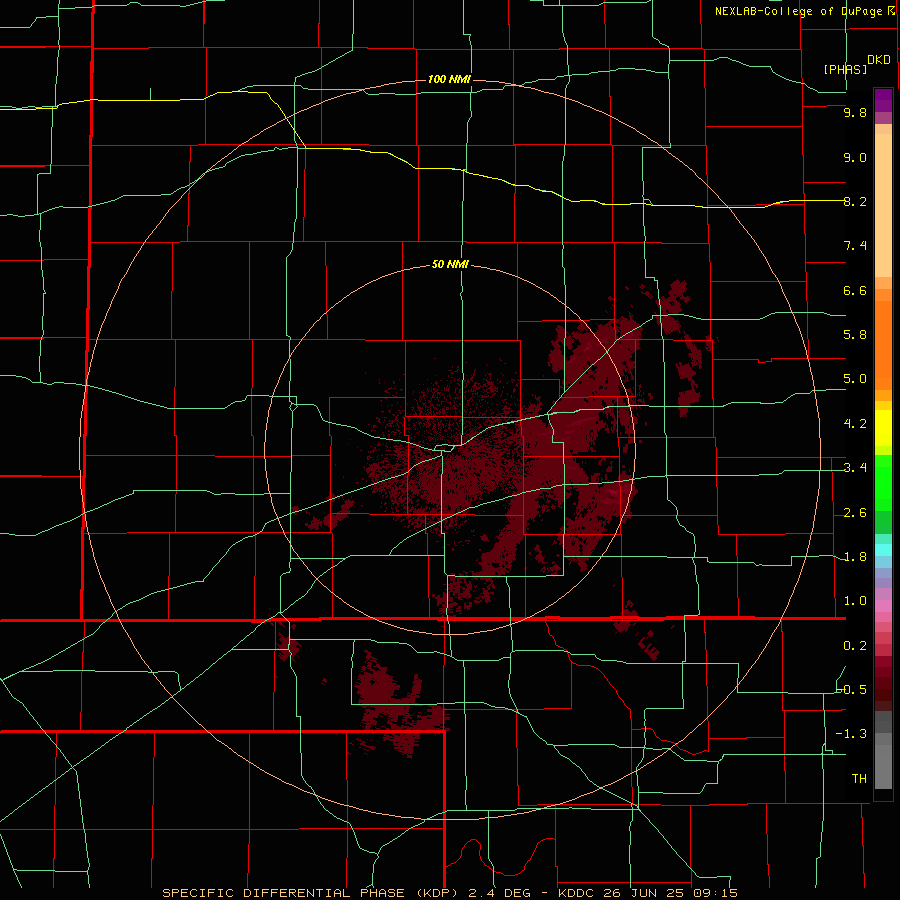Screen dimensions: 900x900
Task: Click the 8.2 scale value
Action: (x=855, y=201)
